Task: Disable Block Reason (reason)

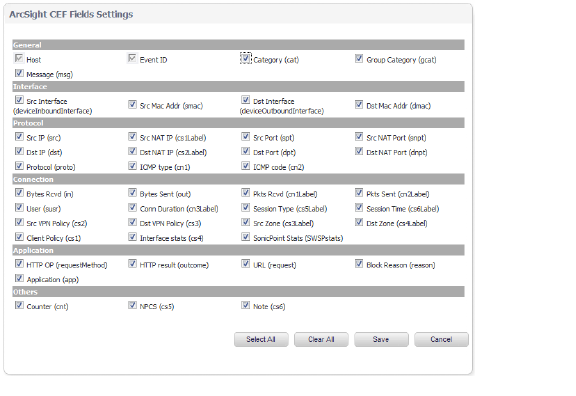Action: coord(359,264)
